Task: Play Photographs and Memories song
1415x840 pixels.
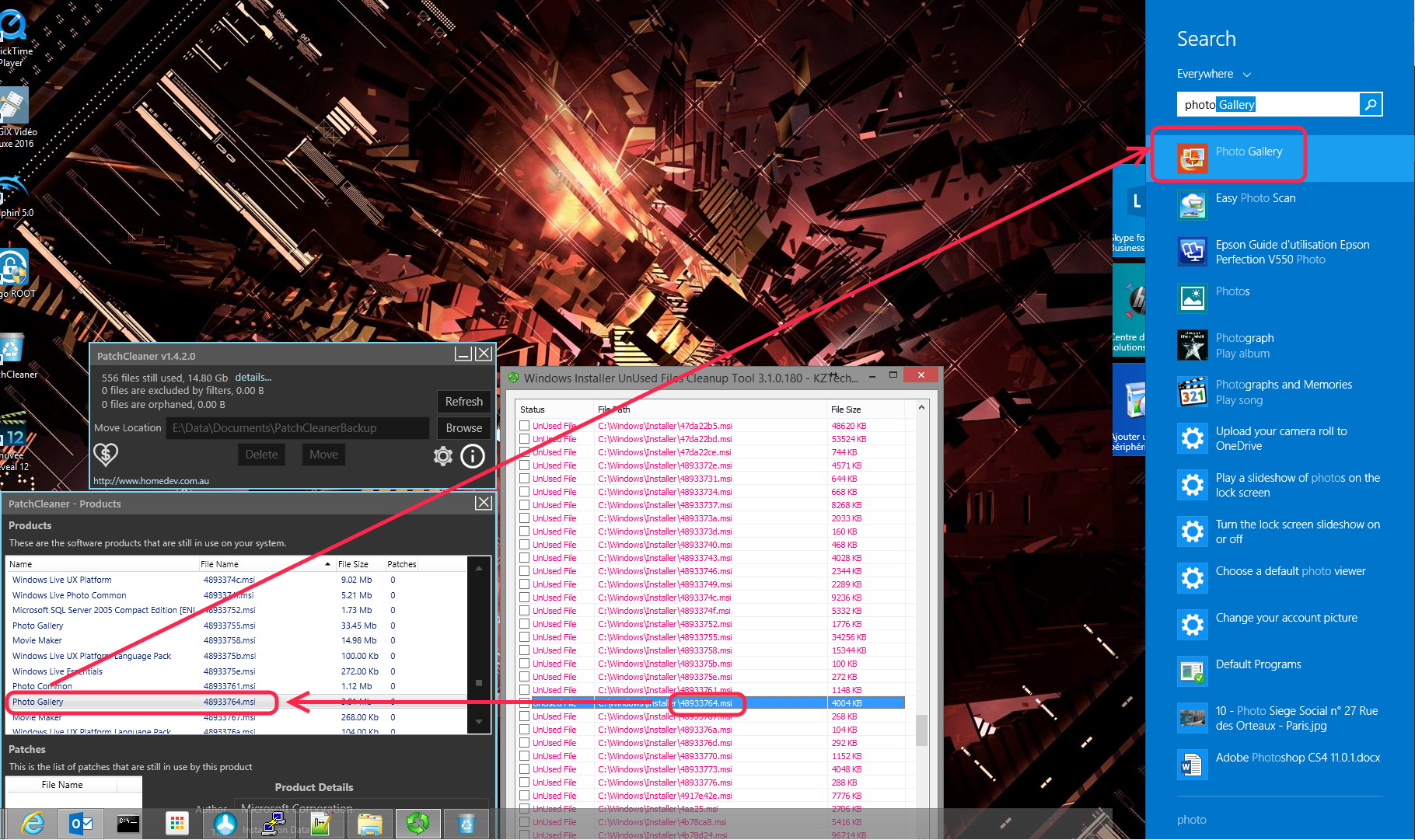Action: 1280,392
